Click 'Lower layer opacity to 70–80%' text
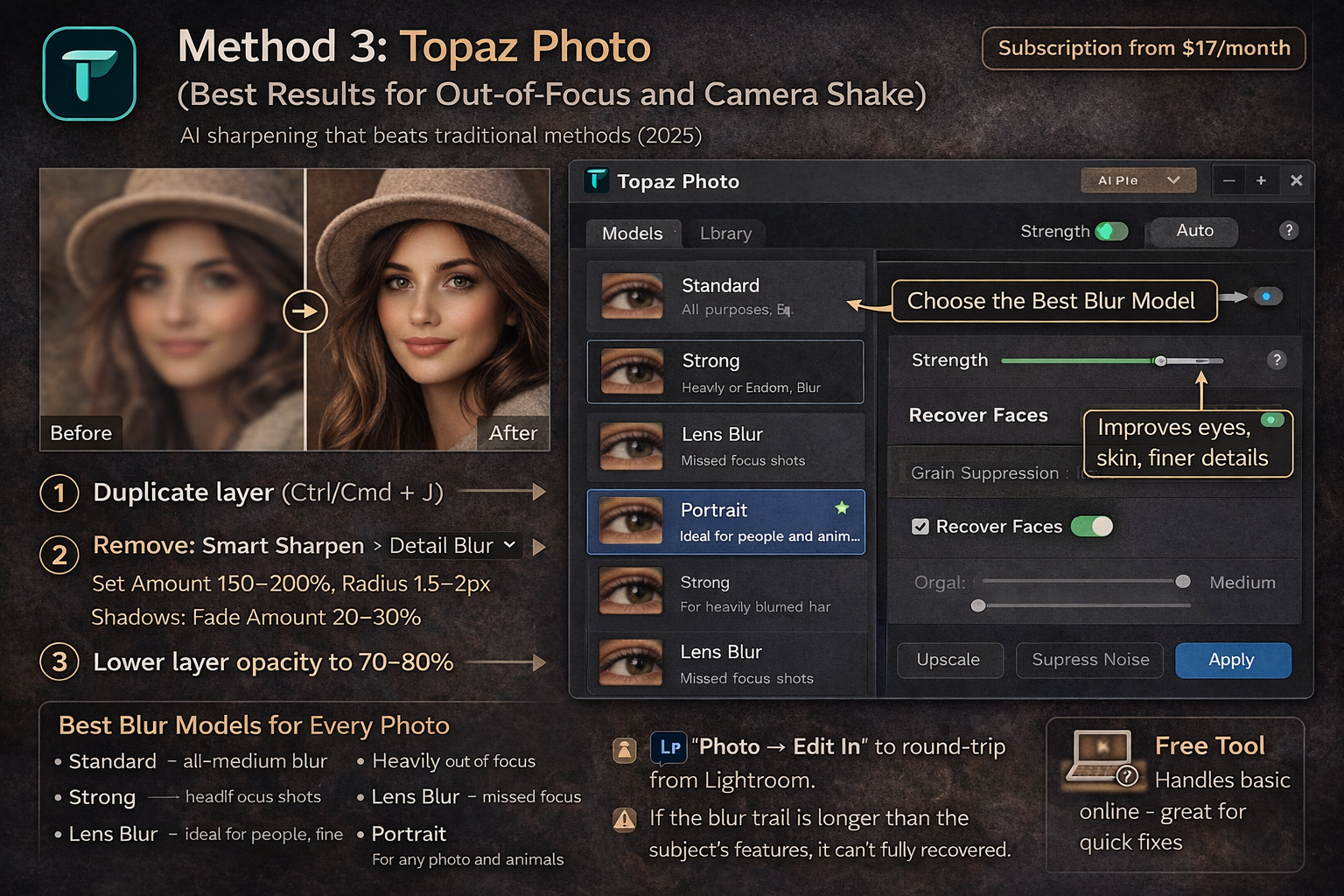The image size is (1344, 896). tap(273, 662)
